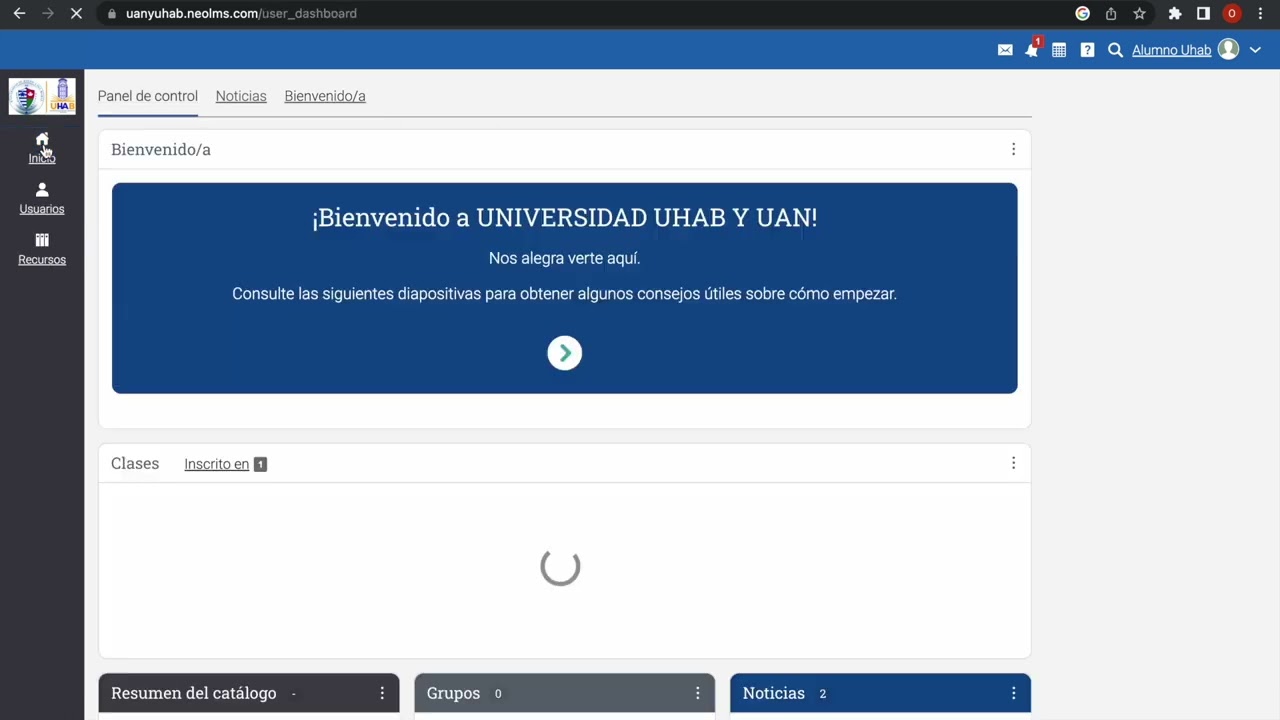Screen dimensions: 1280x720
Task: Open the help question mark icon
Action: coord(1087,50)
